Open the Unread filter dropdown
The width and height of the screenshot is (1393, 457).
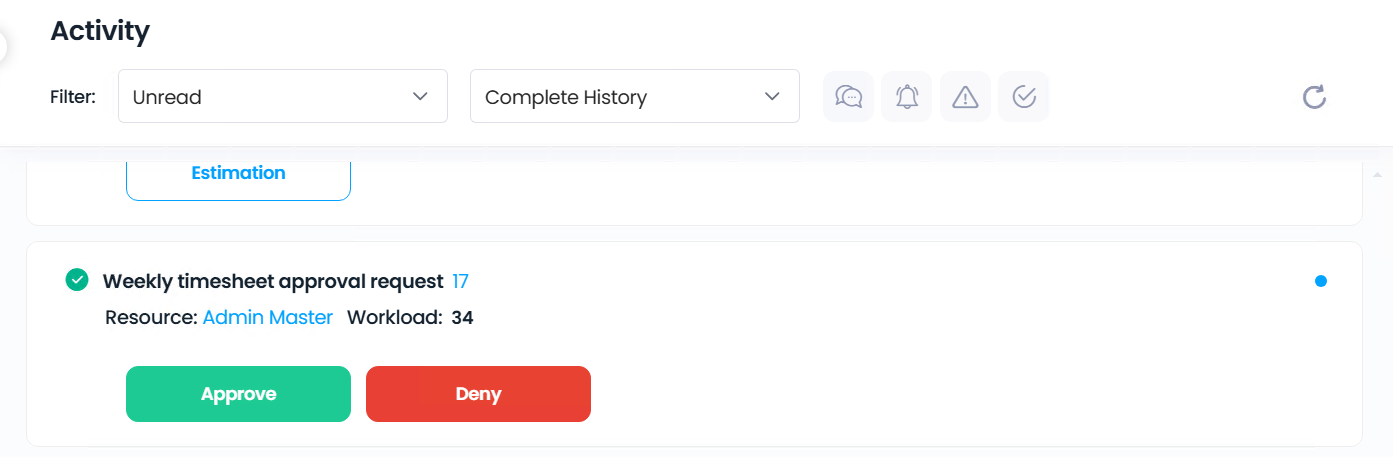click(x=283, y=96)
